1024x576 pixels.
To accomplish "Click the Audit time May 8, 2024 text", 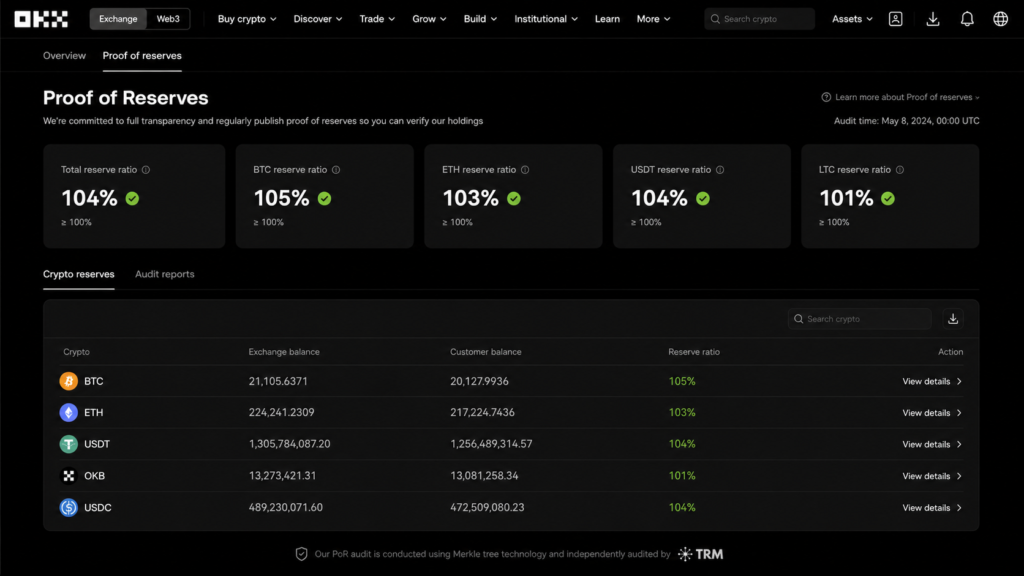I will click(x=906, y=121).
